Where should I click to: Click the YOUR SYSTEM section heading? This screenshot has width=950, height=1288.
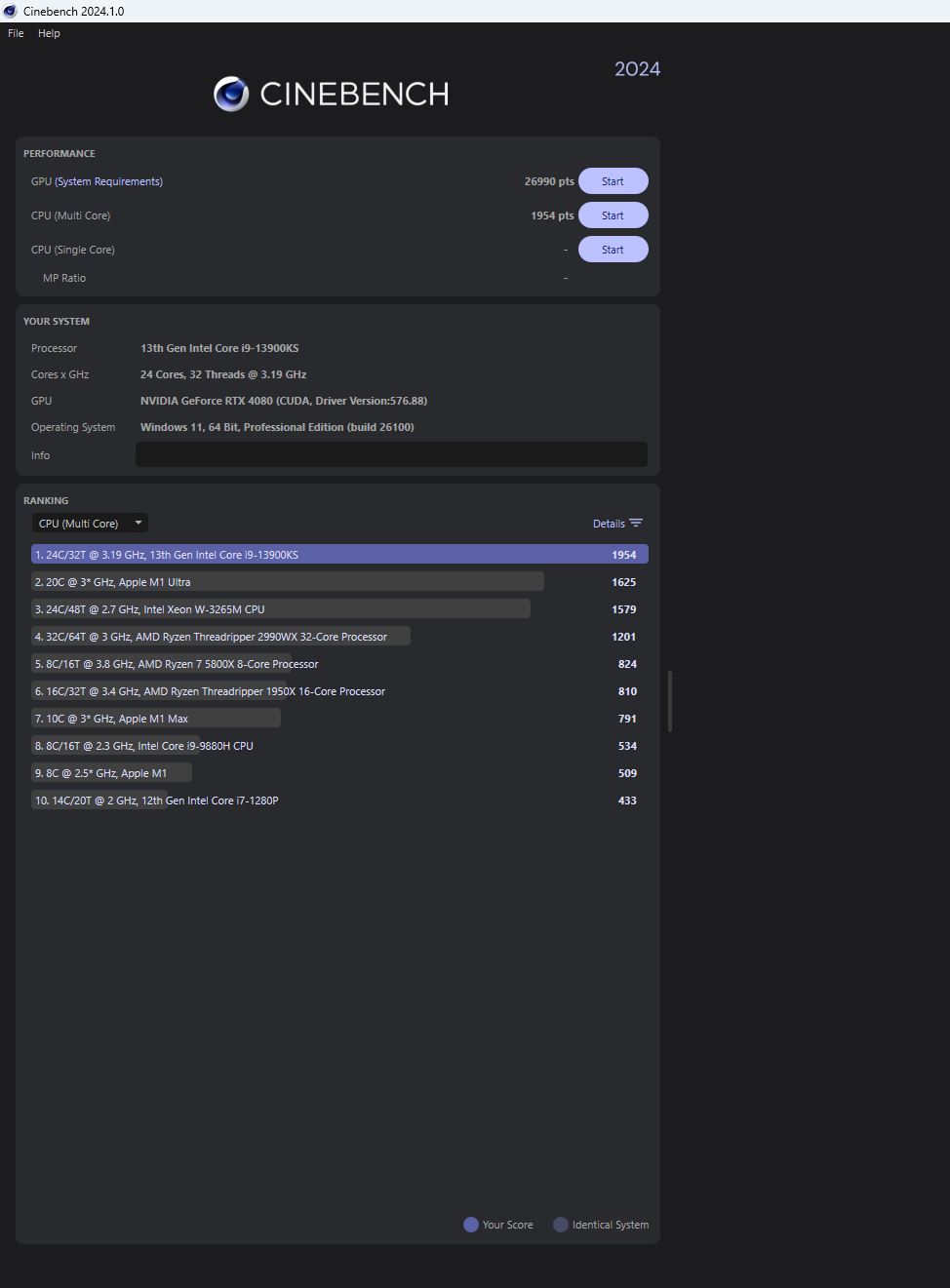57,322
